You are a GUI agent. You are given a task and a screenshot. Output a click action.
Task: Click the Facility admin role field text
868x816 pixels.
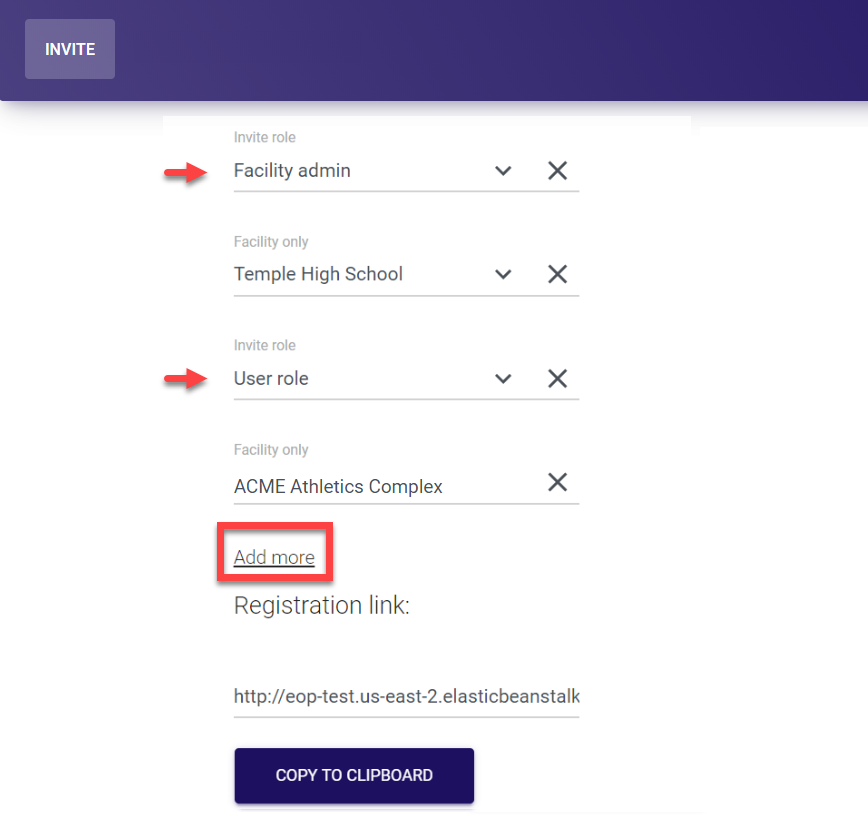tap(292, 171)
